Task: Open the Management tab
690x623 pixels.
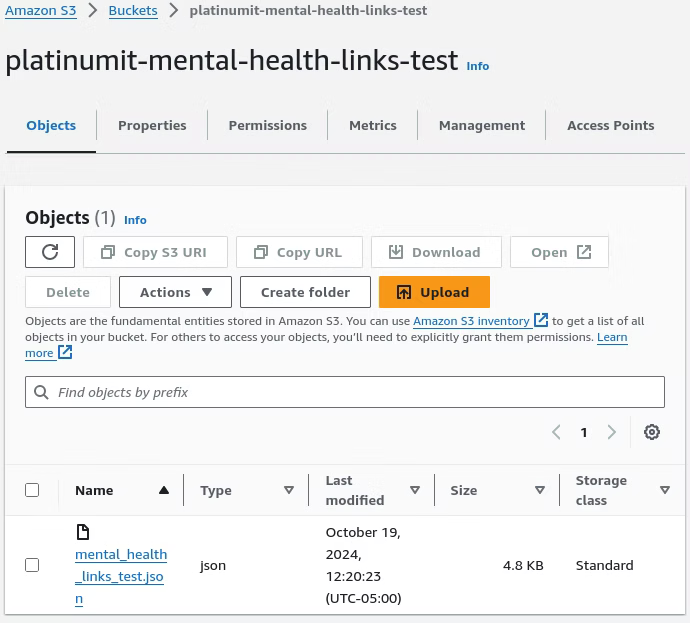Action: [x=482, y=125]
